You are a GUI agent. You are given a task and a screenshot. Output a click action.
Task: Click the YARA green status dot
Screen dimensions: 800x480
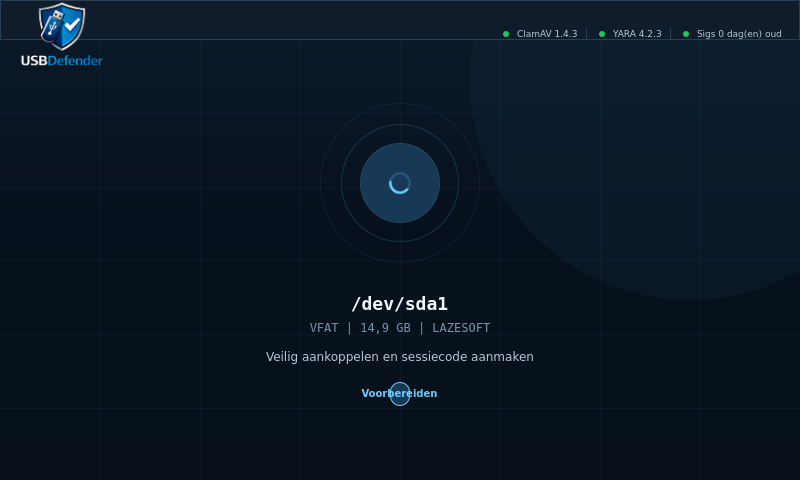[x=602, y=34]
